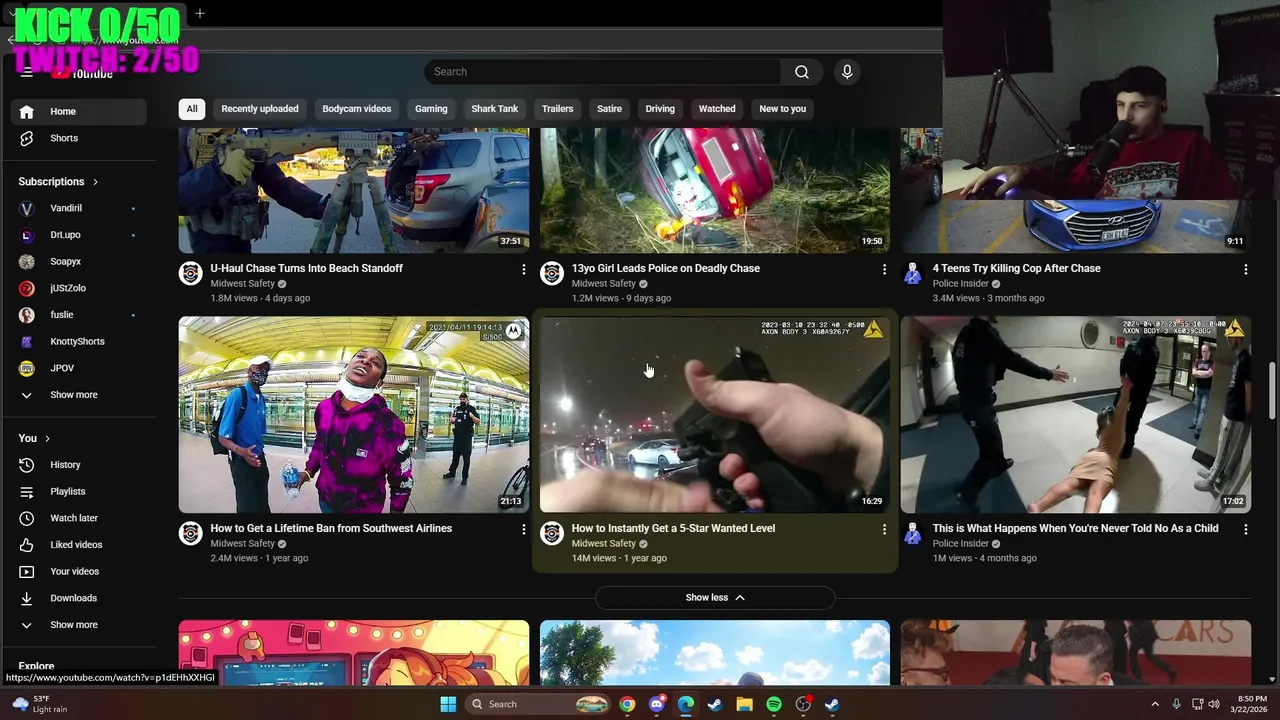
Task: Select the Trailers filter chip
Action: (x=558, y=109)
